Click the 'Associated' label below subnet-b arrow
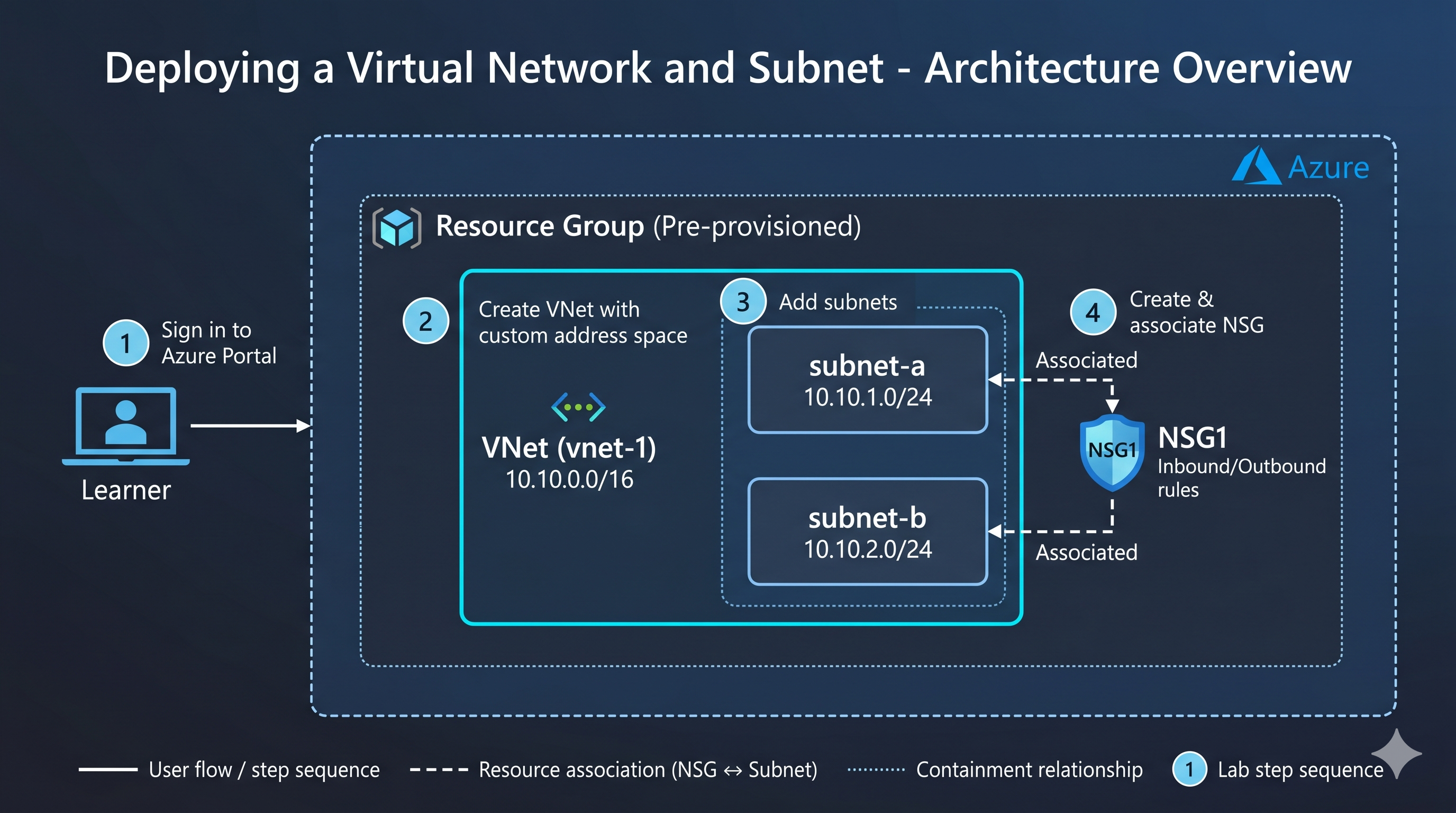Image resolution: width=1456 pixels, height=813 pixels. click(1086, 553)
